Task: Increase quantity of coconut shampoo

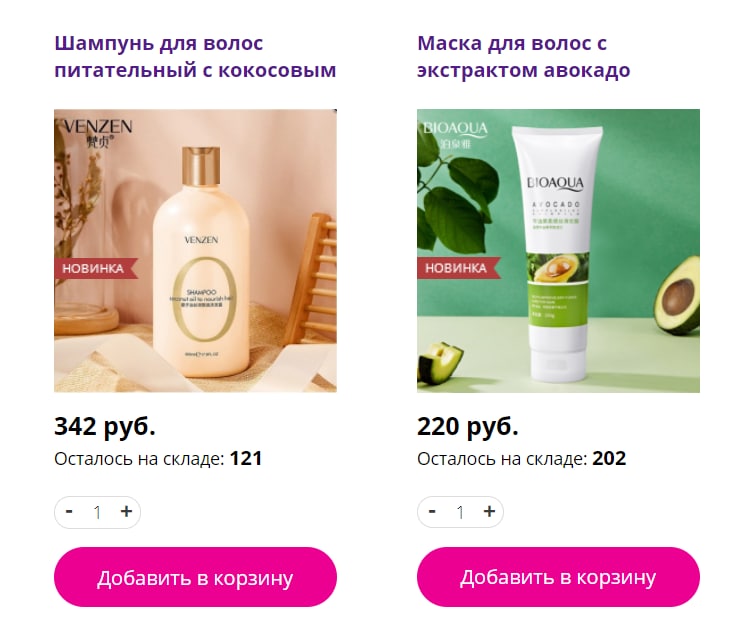Action: point(126,511)
